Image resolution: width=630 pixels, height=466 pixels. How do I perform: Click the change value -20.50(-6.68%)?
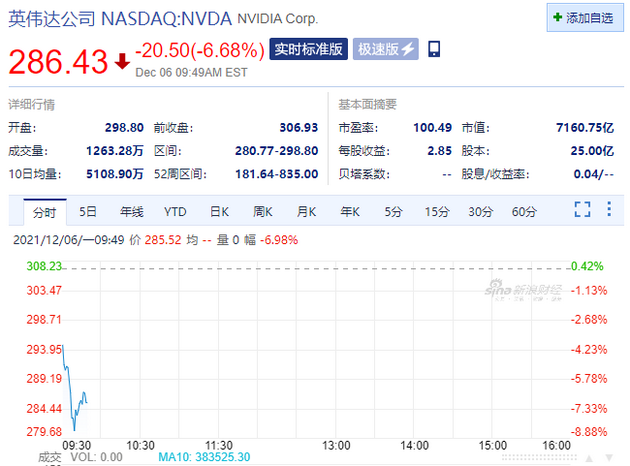(200, 50)
